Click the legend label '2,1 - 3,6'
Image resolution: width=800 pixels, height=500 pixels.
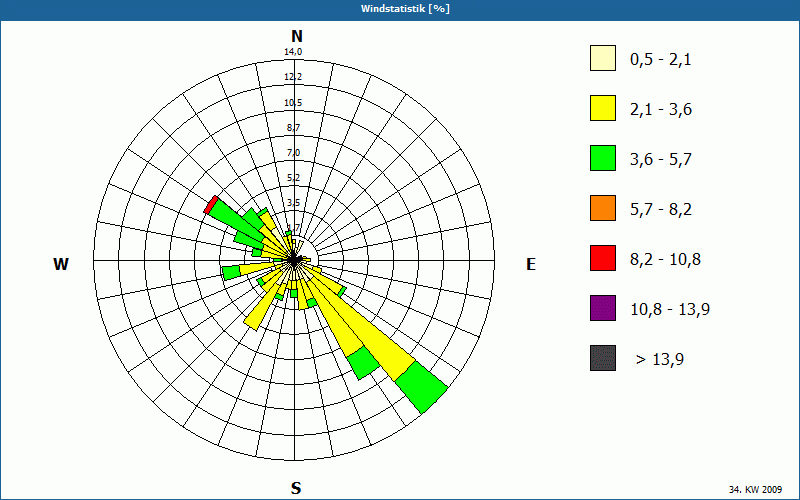pyautogui.click(x=661, y=110)
